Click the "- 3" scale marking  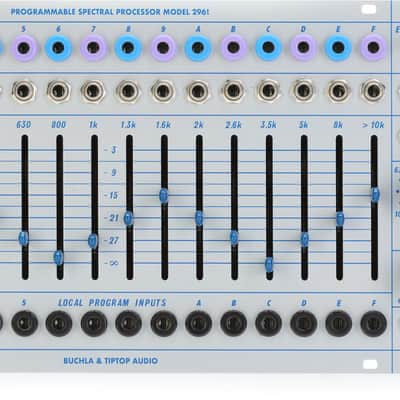coord(110,150)
